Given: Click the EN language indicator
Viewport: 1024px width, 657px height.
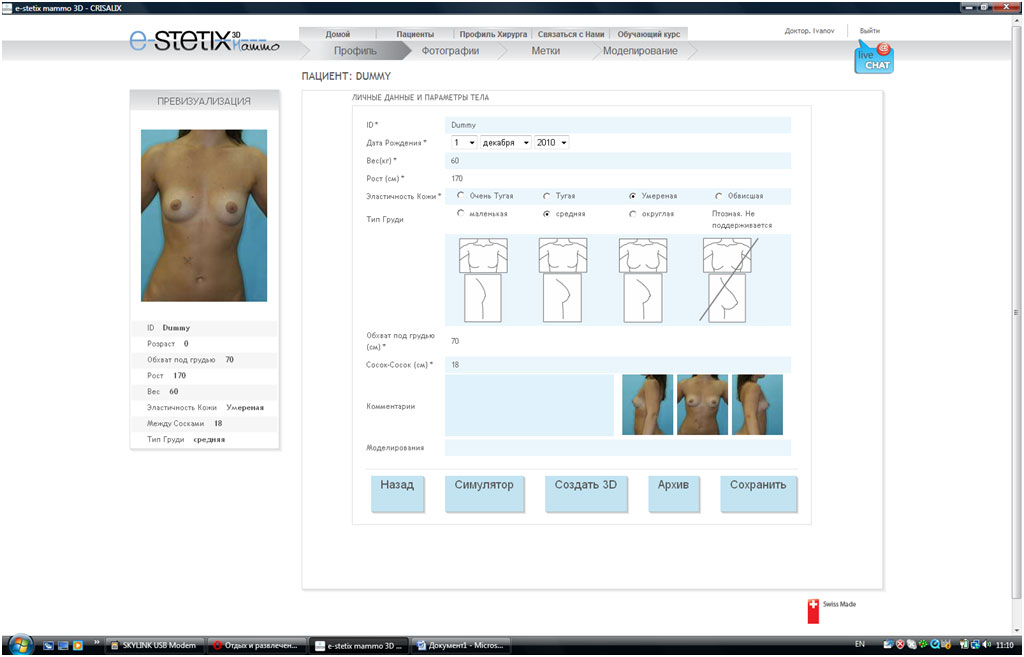Looking at the screenshot, I should point(860,645).
